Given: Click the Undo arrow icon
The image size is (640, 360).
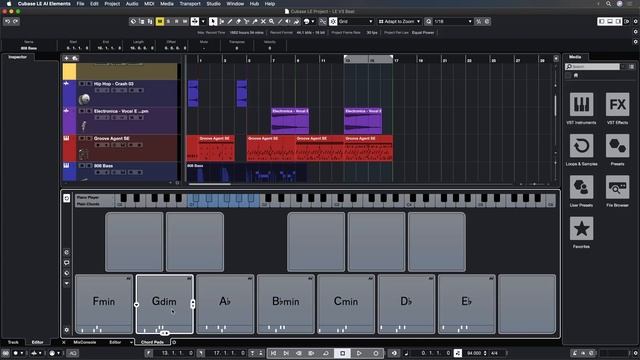Looking at the screenshot, I should coord(7,21).
